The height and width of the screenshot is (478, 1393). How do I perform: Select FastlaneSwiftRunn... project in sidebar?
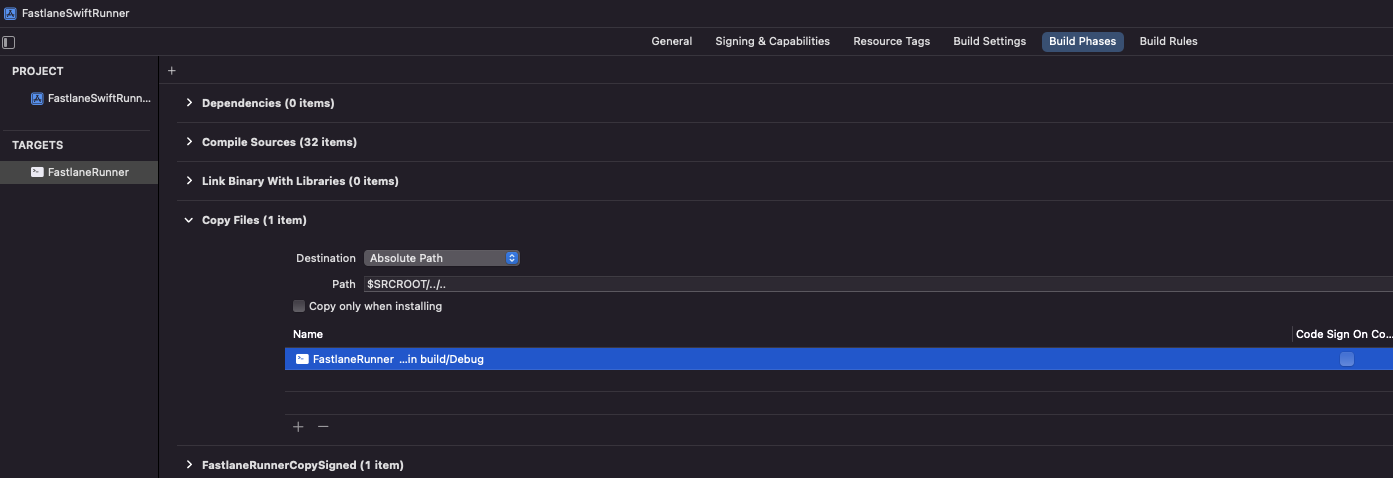(79, 98)
